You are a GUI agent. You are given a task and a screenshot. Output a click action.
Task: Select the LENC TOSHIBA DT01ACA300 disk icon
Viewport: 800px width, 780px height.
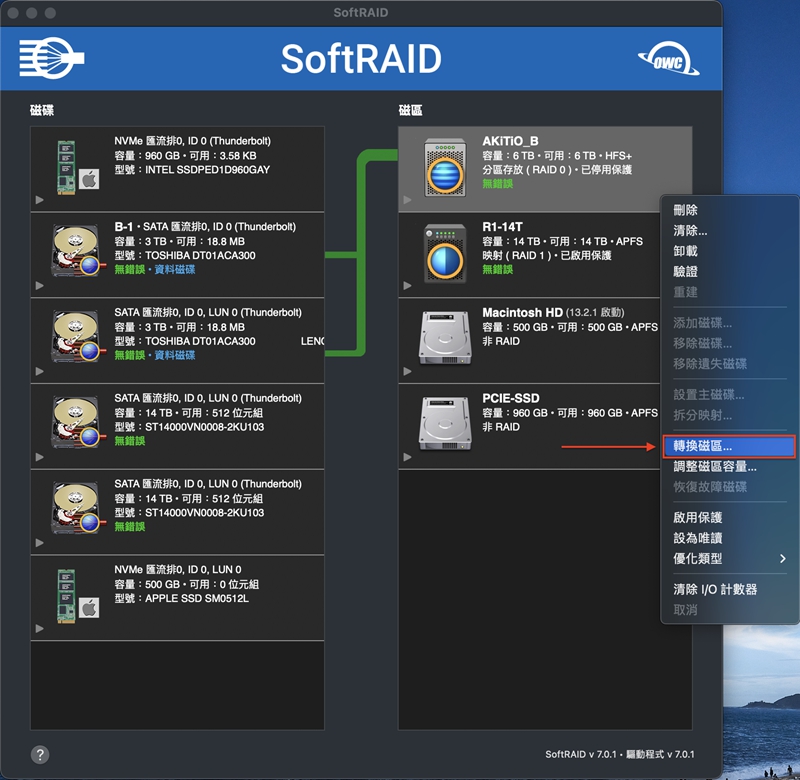77,337
